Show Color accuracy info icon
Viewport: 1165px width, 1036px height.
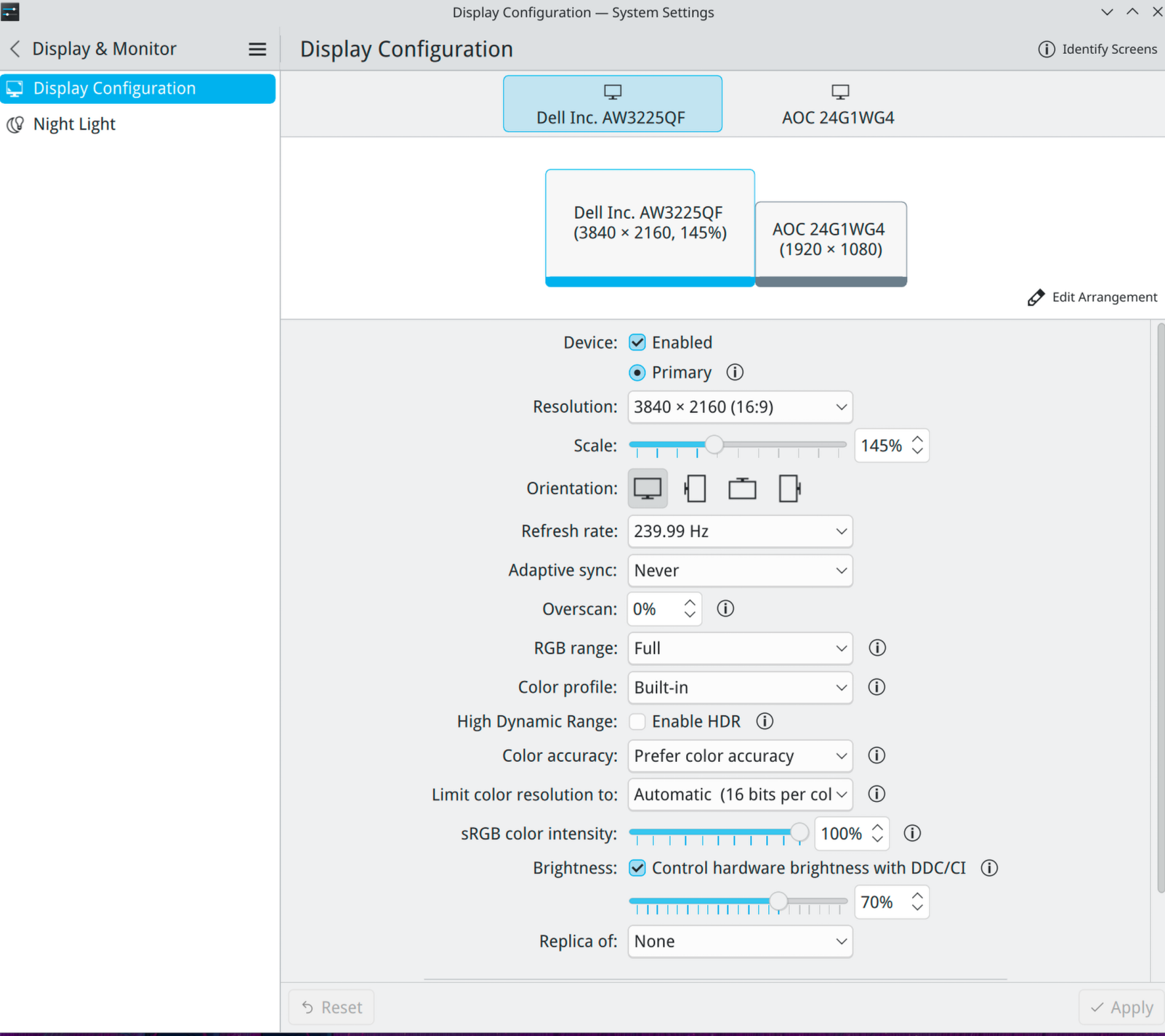876,755
